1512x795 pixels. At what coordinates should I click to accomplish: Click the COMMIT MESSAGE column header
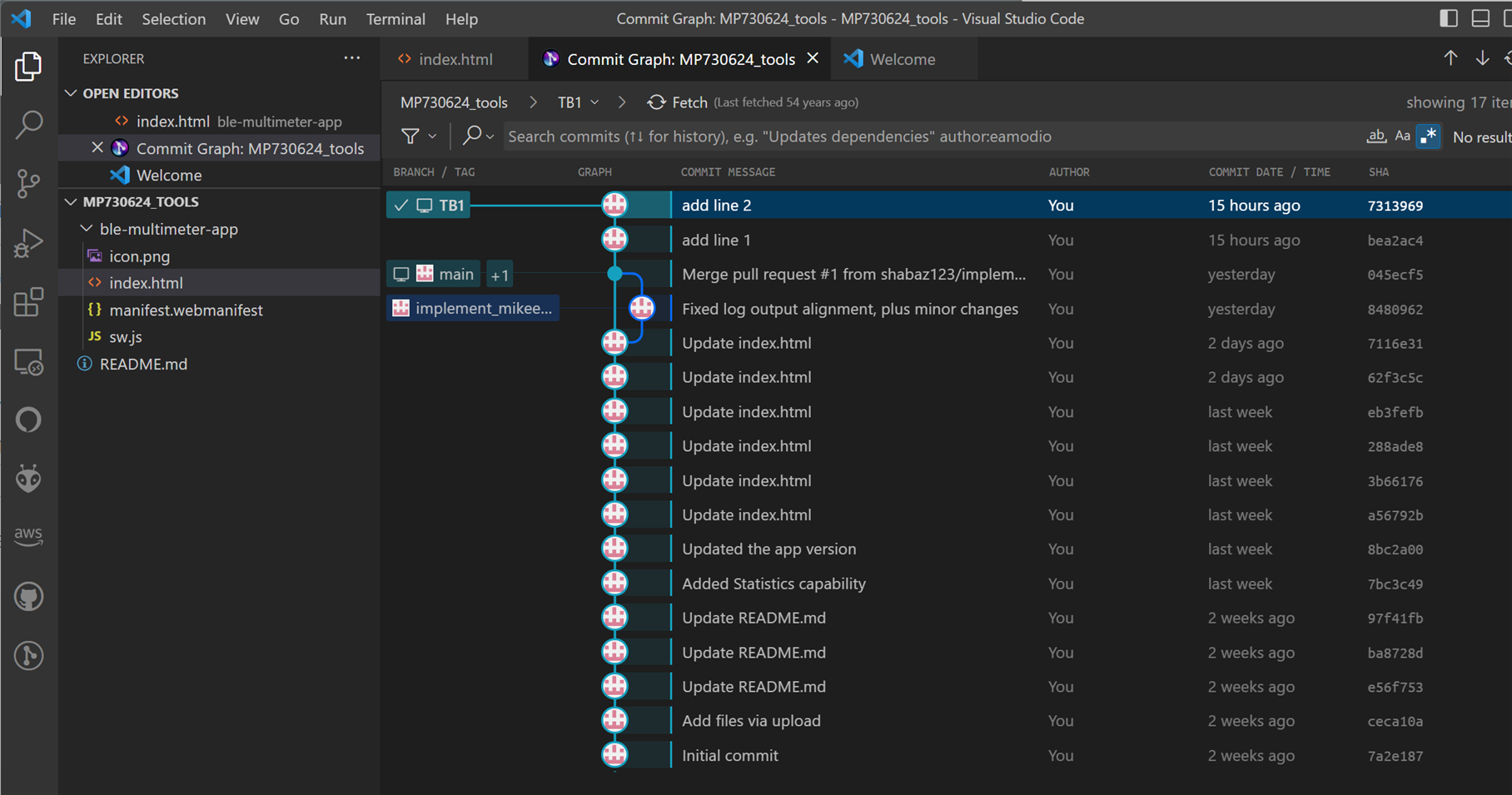[728, 172]
